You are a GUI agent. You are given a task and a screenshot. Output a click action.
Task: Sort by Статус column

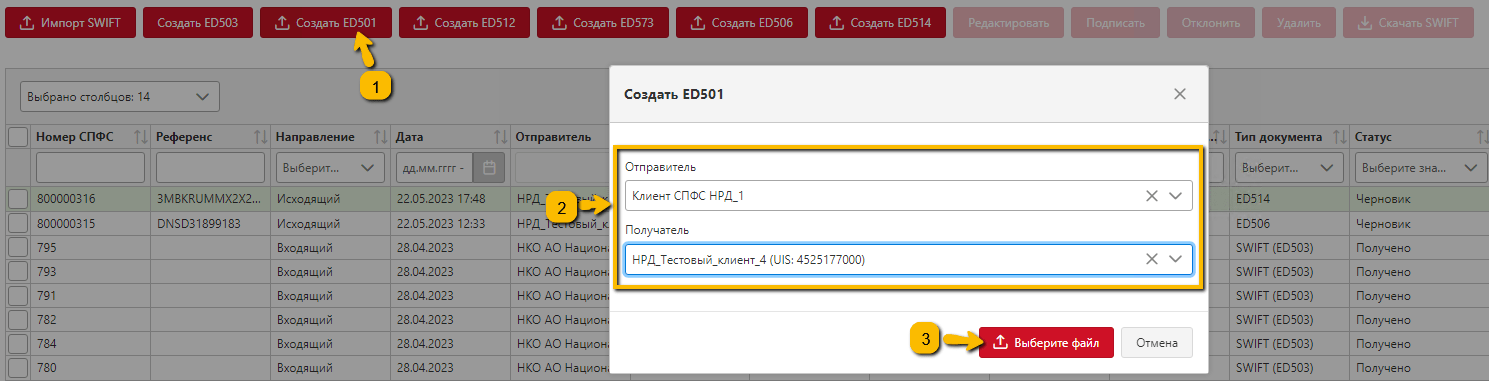(1479, 137)
